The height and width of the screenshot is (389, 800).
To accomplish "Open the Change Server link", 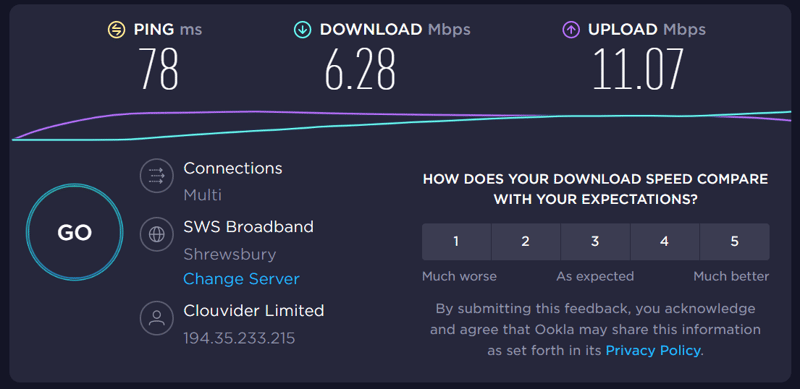I will [241, 279].
